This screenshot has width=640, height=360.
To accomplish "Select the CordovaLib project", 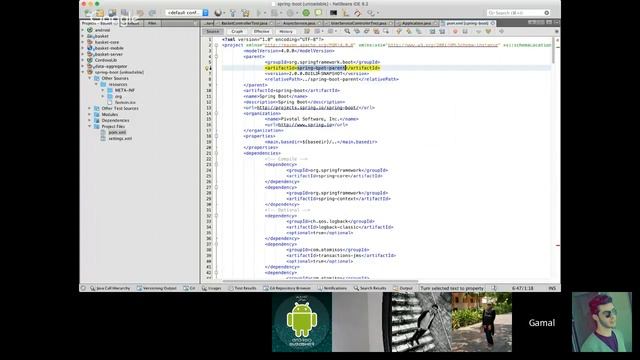I will [106, 60].
